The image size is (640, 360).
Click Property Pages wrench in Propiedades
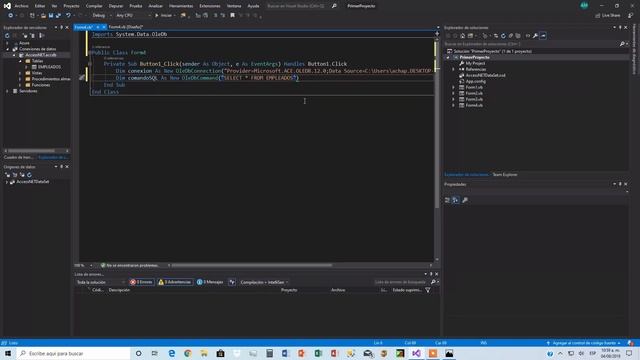coord(465,200)
